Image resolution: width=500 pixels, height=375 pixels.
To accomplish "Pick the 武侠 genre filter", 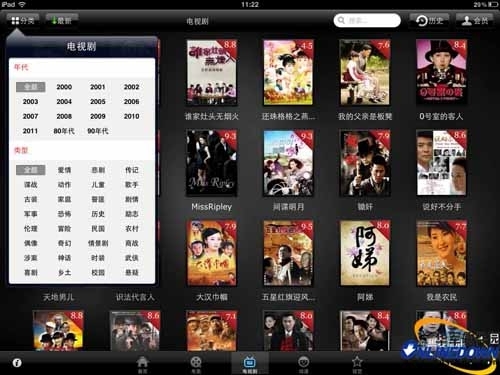I will (x=131, y=258).
